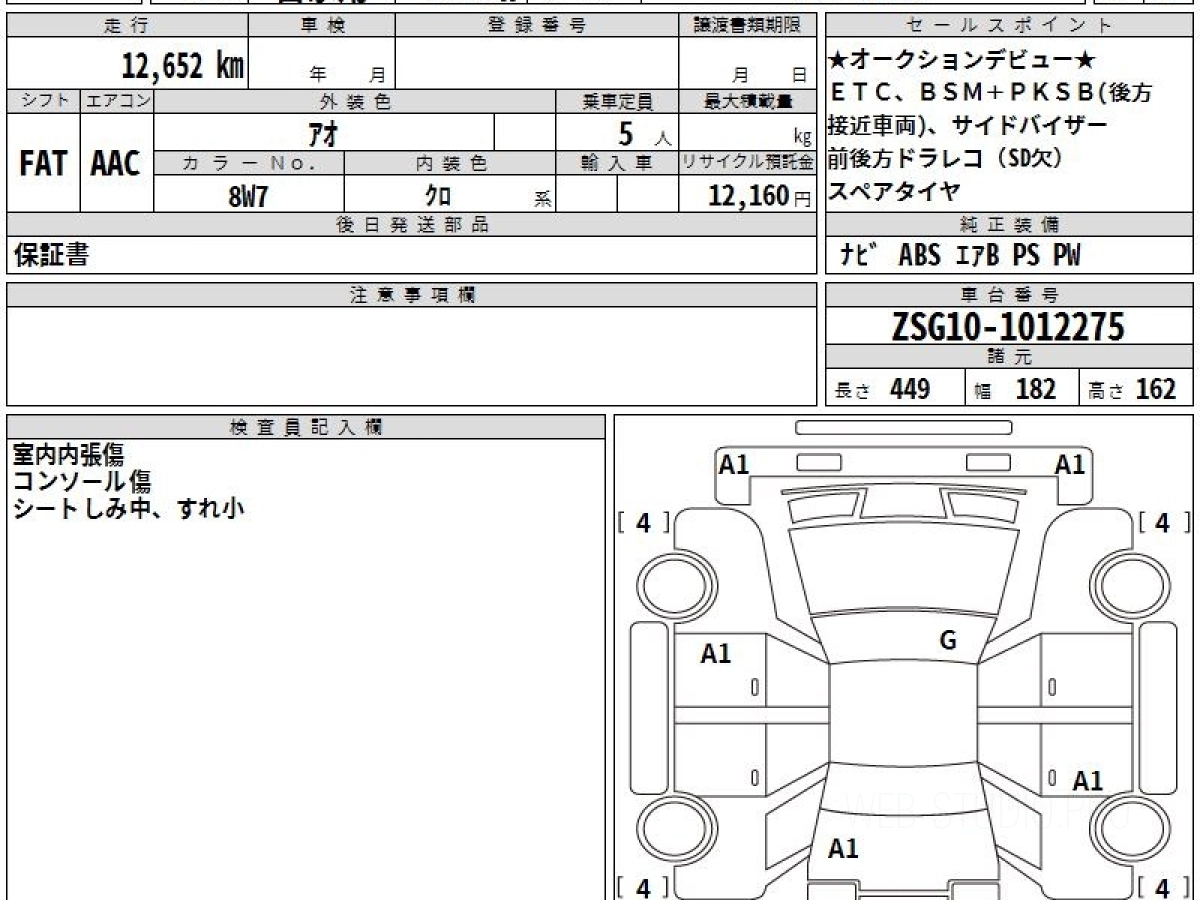The width and height of the screenshot is (1200, 900).
Task: Click the カラーNo. label
Action: [249, 163]
